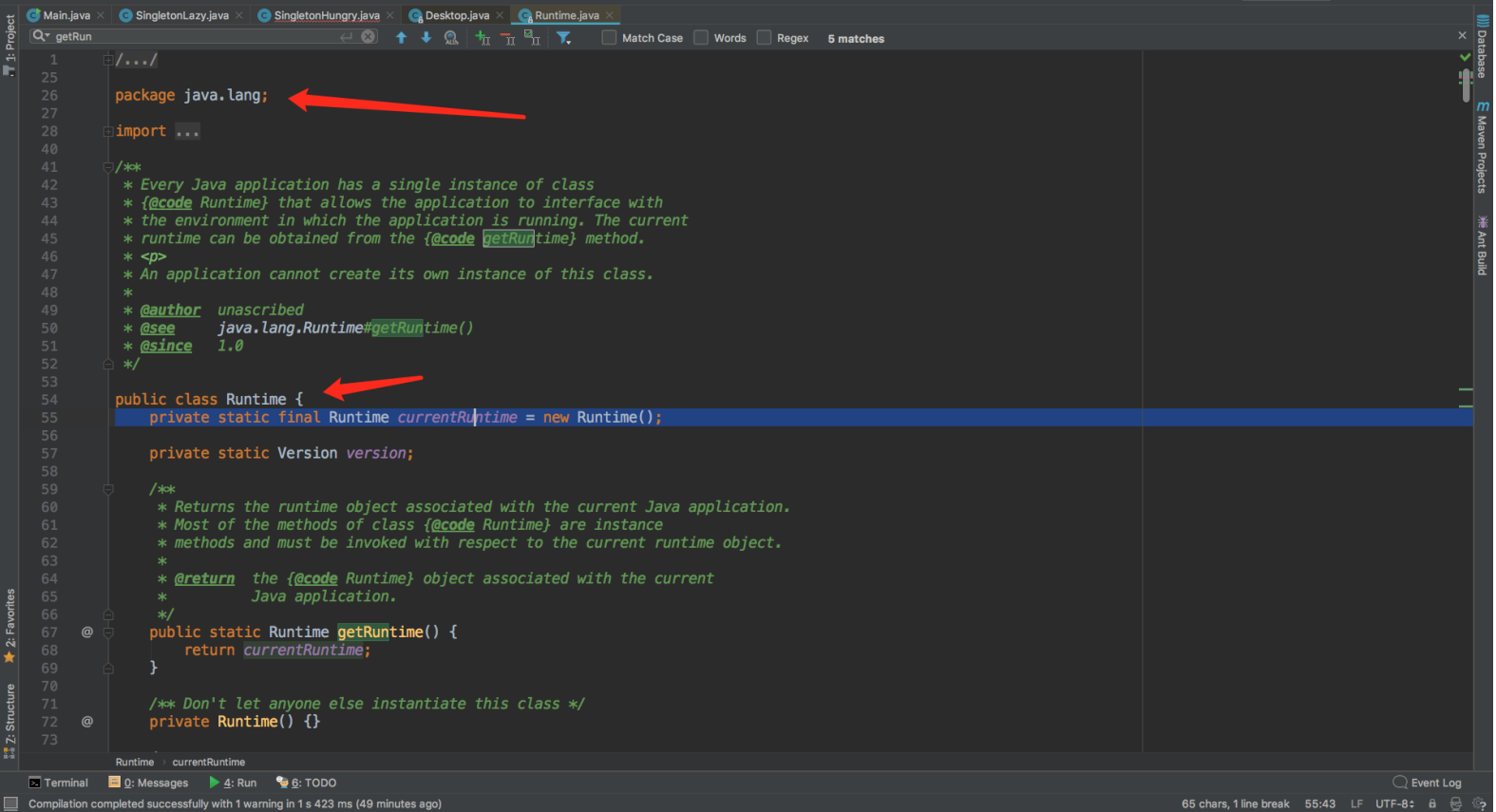This screenshot has height=812, width=1496.
Task: Open the Messages tool window
Action: [148, 783]
